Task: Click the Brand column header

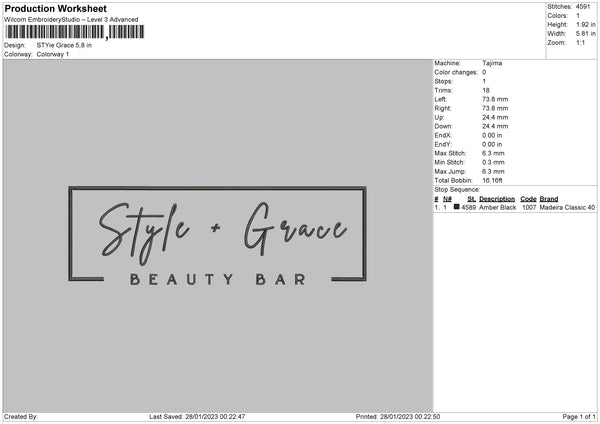Action: 549,199
